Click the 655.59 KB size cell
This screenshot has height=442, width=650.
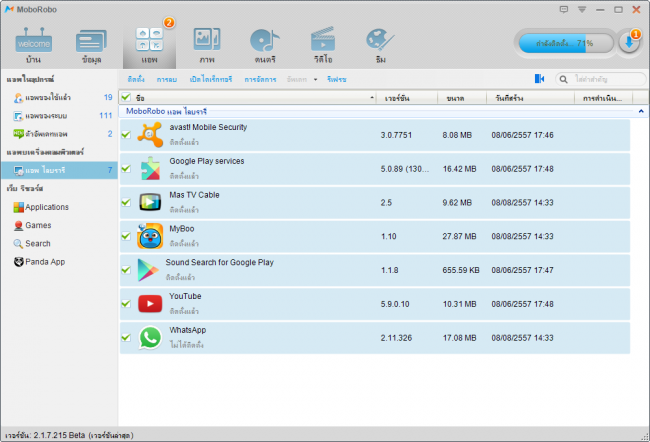tap(461, 270)
